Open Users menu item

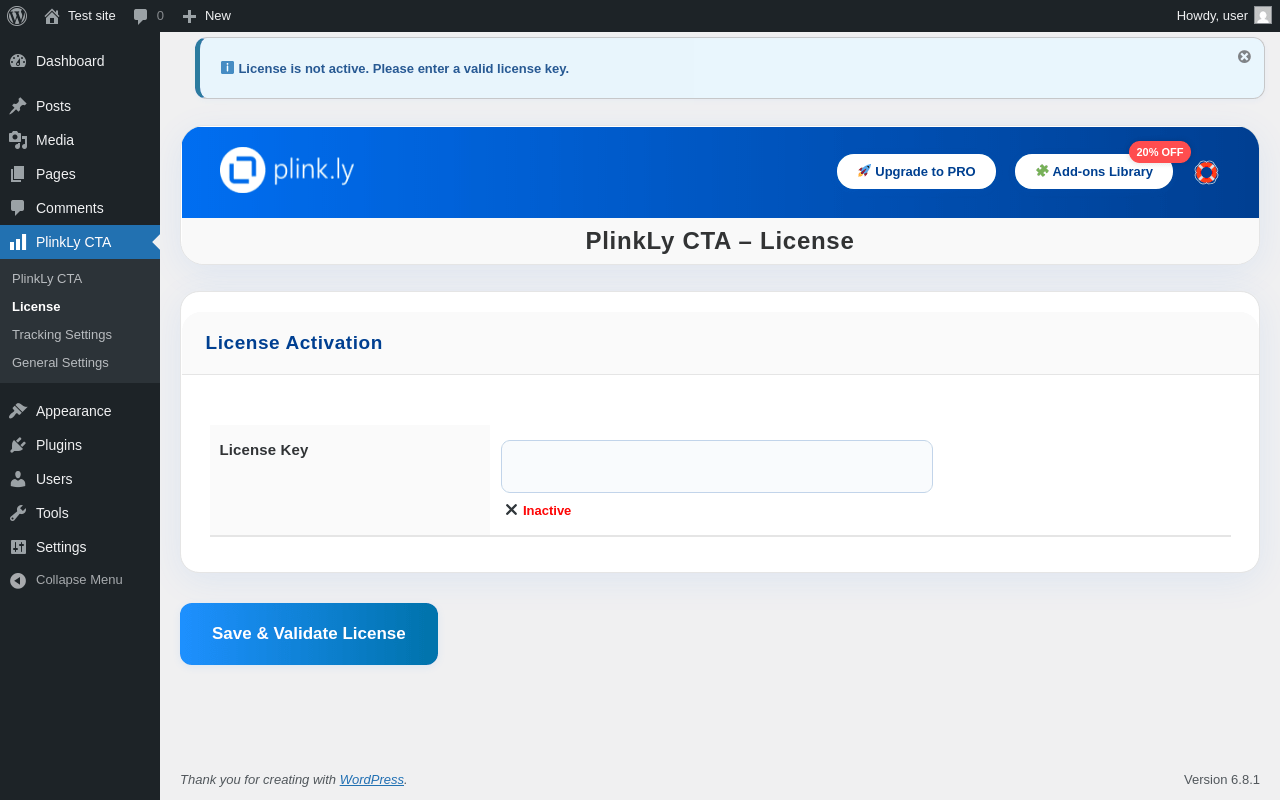80,479
